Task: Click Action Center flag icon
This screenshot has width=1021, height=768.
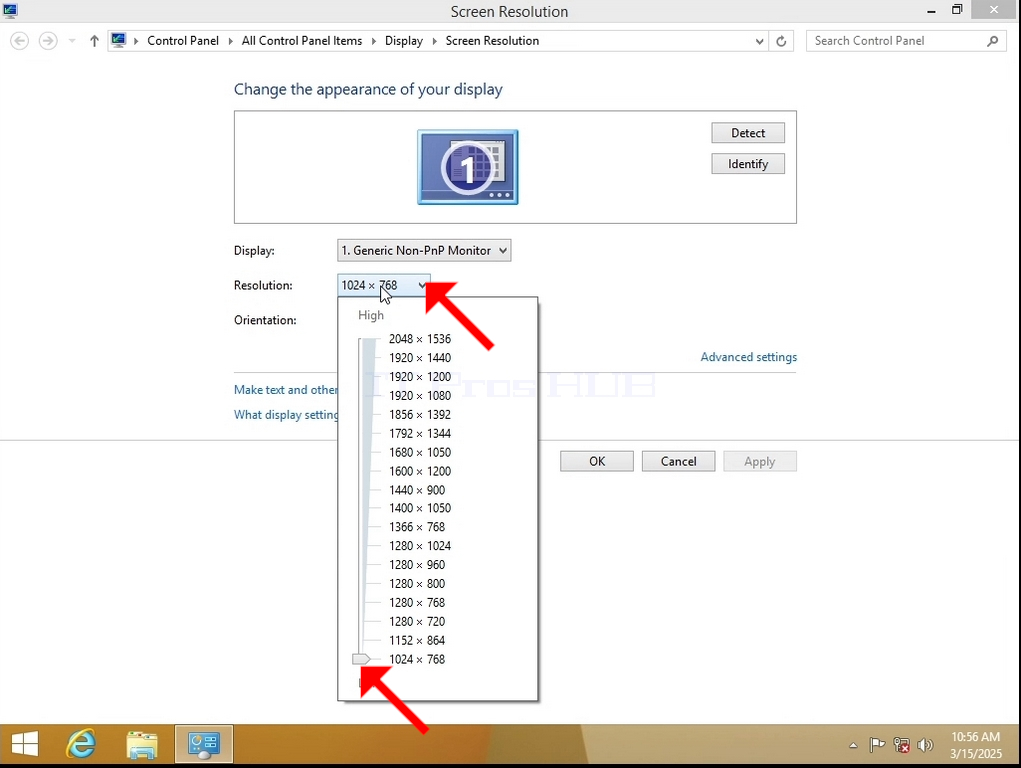Action: 877,745
